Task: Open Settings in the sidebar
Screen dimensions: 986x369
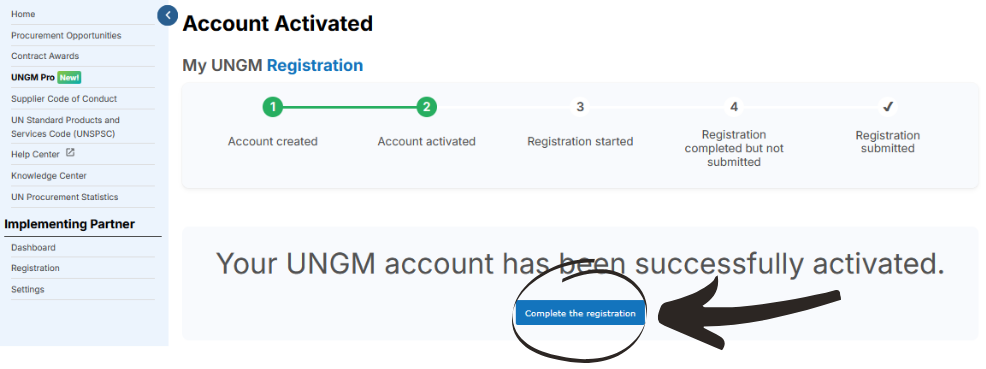Action: pyautogui.click(x=28, y=289)
